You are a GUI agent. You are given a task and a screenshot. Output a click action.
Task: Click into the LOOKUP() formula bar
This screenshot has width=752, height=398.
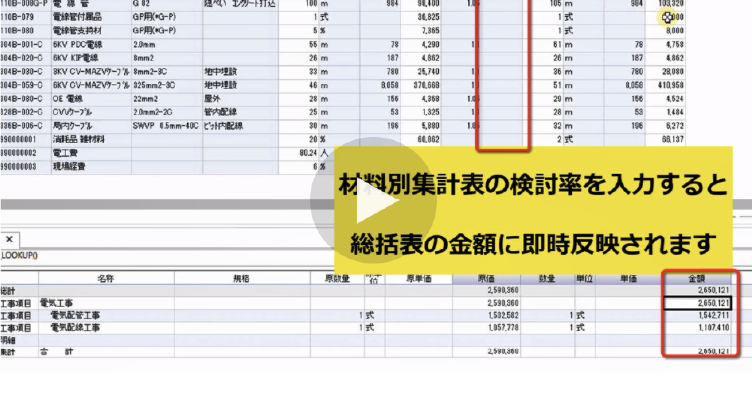[168, 256]
